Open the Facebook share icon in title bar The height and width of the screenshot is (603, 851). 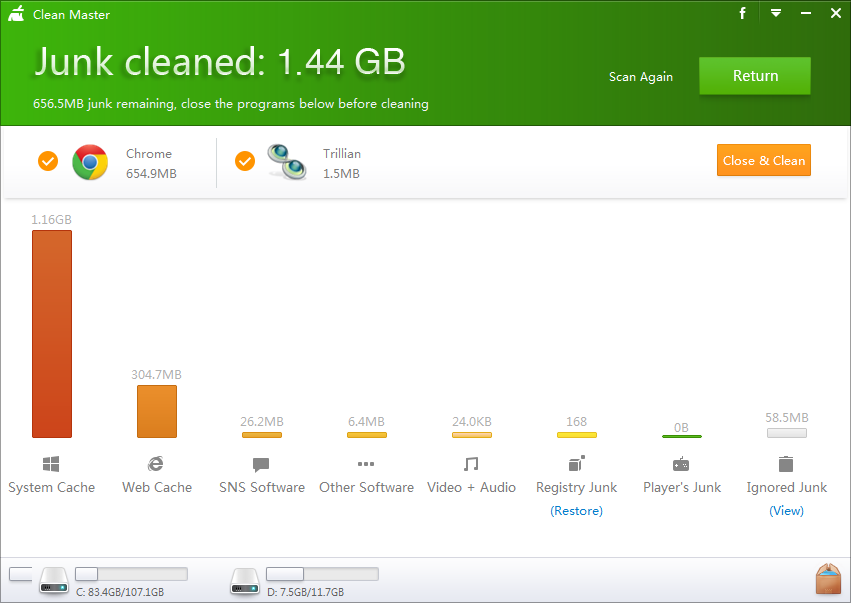click(x=742, y=13)
